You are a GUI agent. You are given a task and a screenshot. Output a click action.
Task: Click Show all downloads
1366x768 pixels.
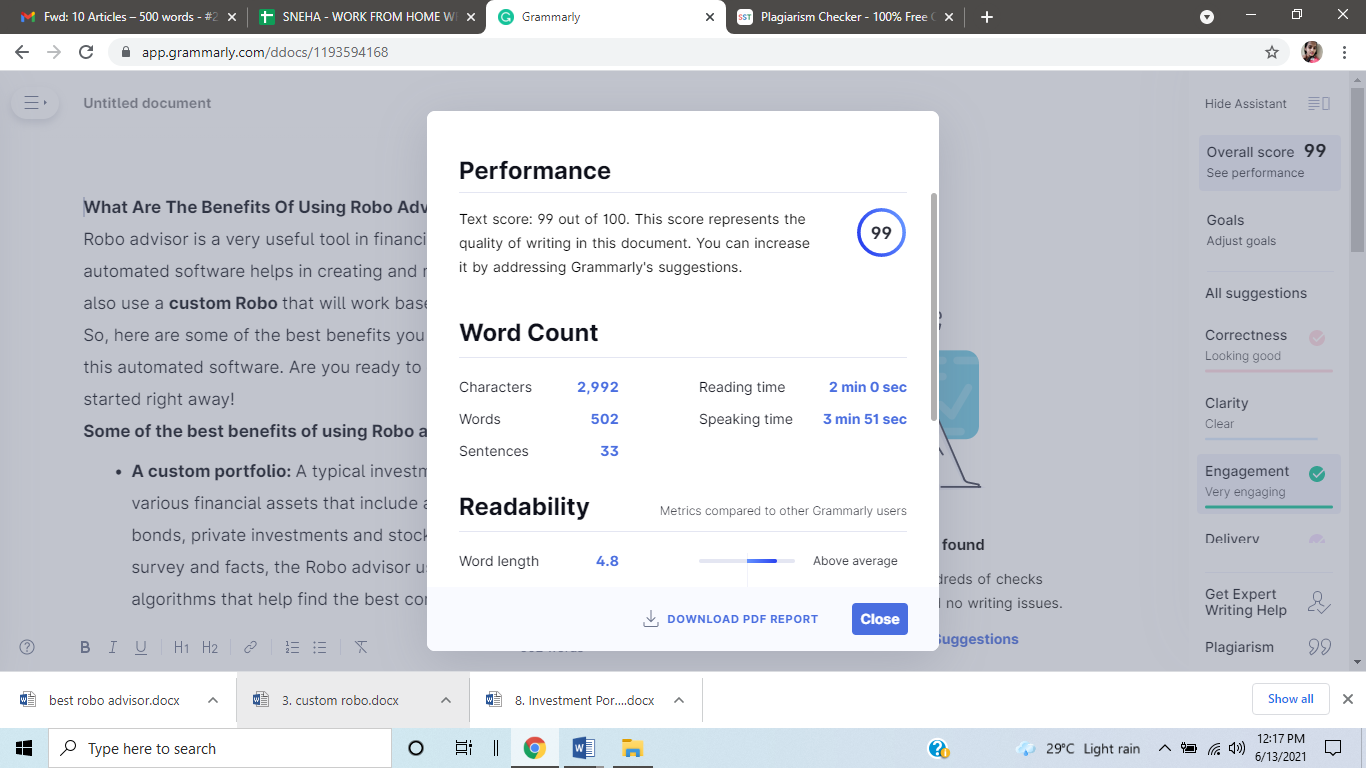[1291, 699]
